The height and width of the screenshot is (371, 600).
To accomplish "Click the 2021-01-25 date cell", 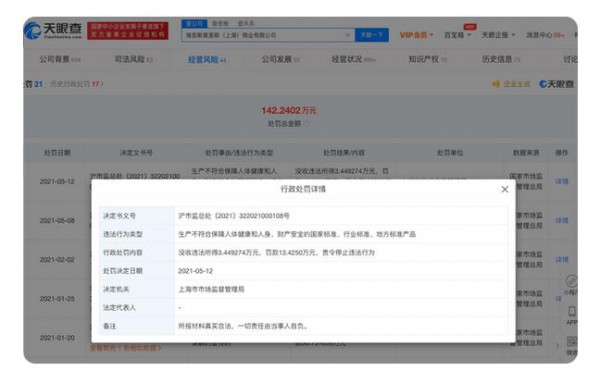I will (57, 299).
